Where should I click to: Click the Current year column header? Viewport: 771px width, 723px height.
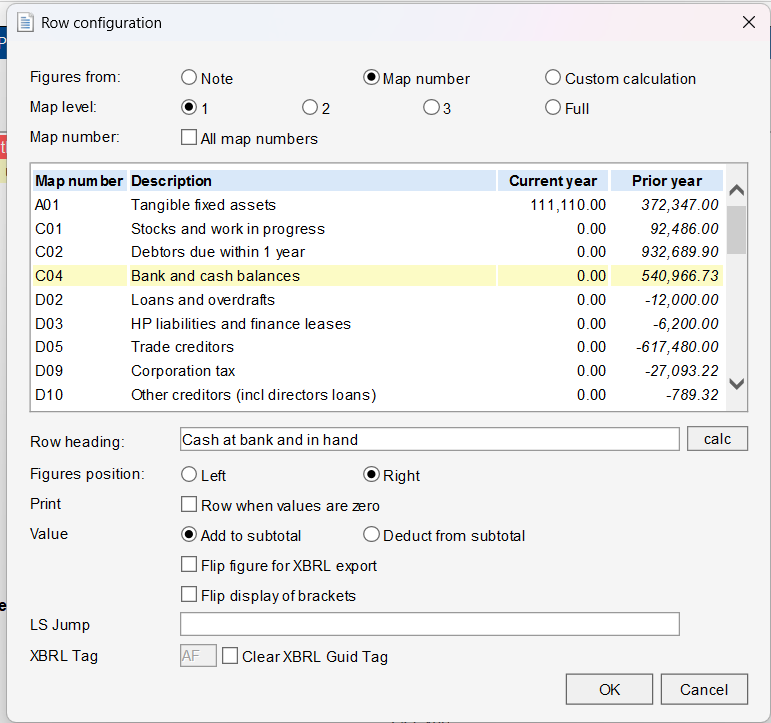(x=553, y=181)
